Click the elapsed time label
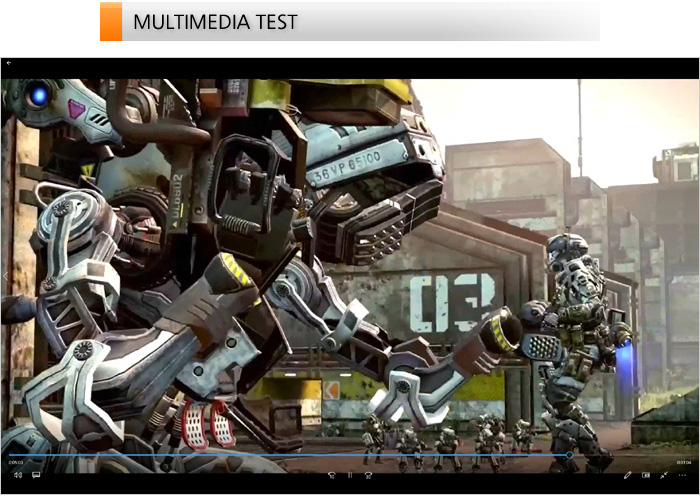This screenshot has width=700, height=498. tap(16, 462)
